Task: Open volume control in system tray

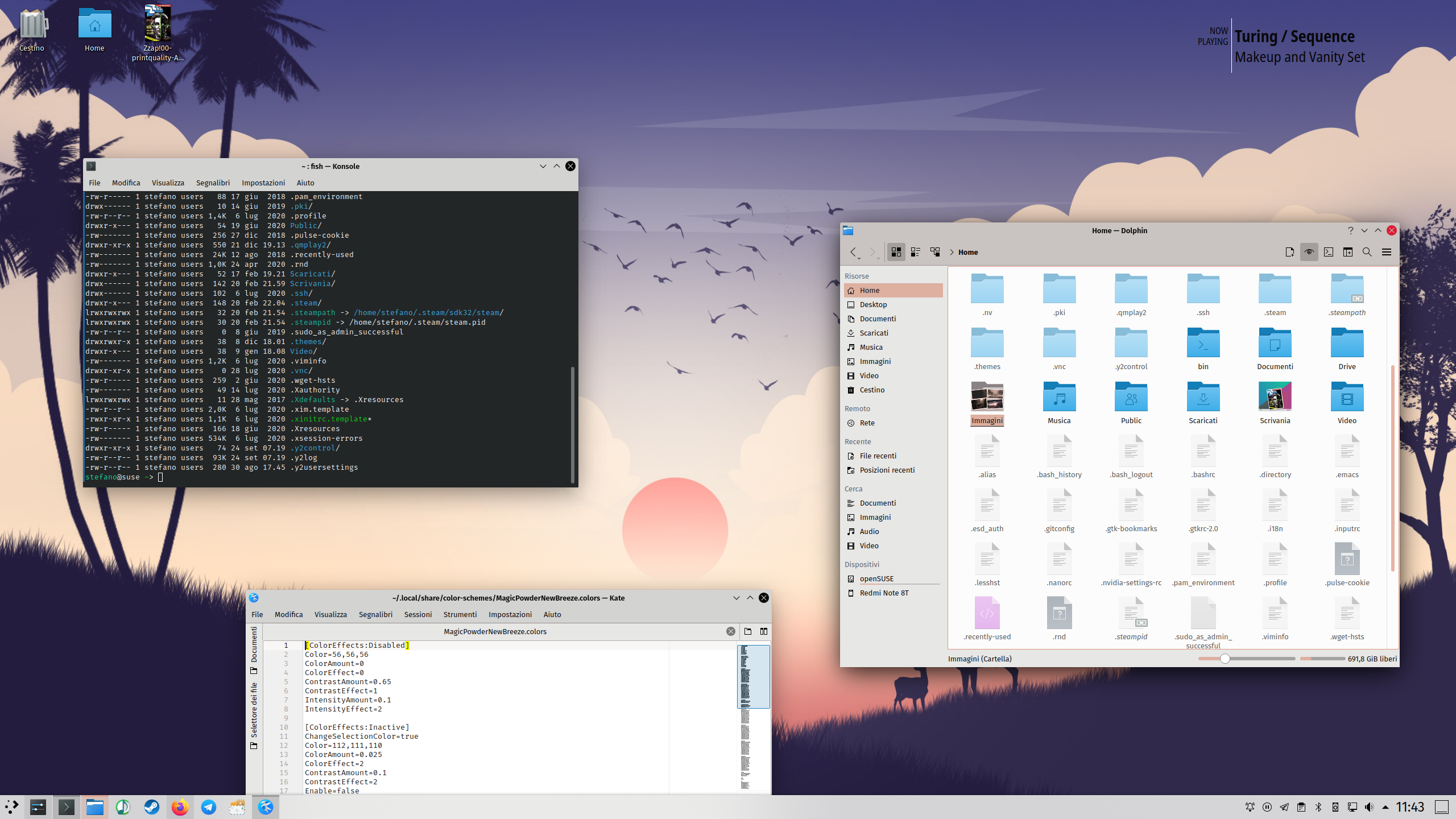Action: point(1368,806)
